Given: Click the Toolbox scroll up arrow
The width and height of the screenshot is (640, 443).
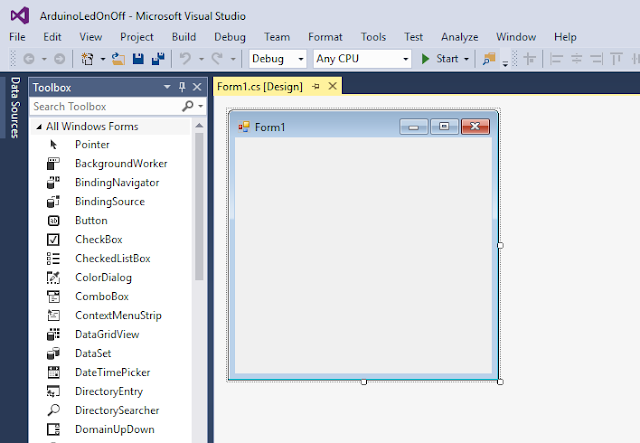Looking at the screenshot, I should click(x=199, y=125).
